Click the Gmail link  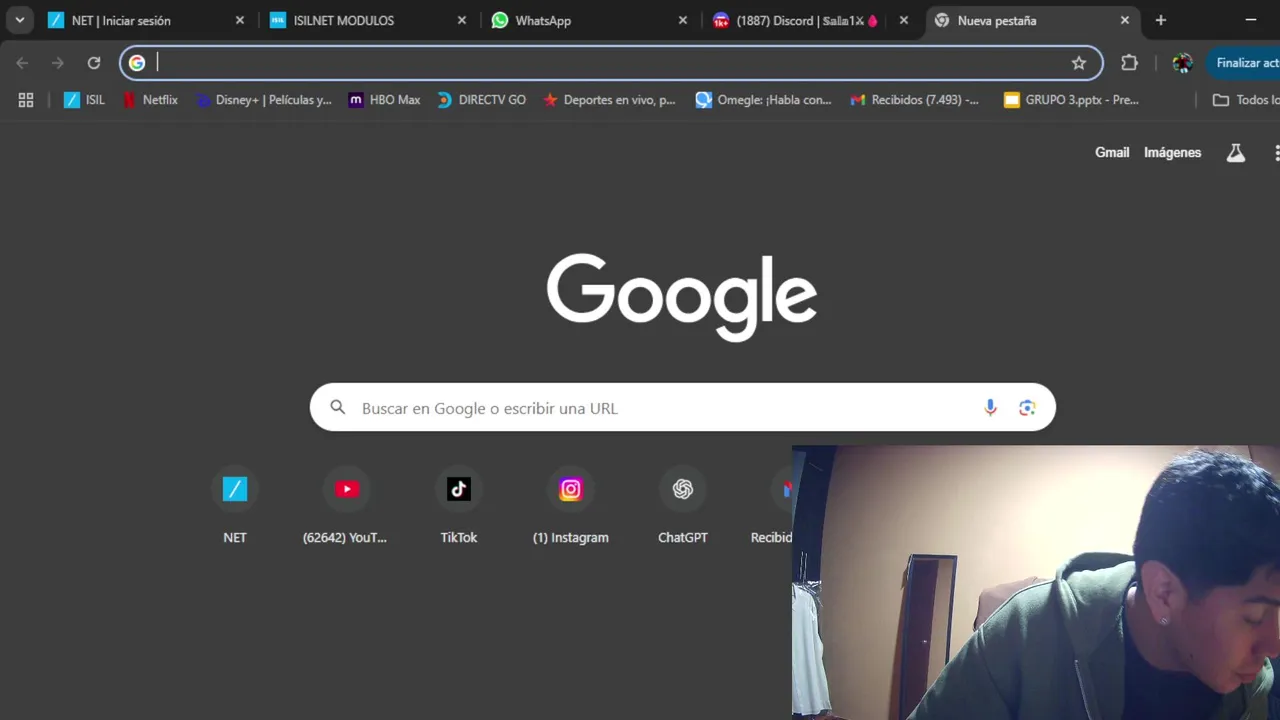1112,153
